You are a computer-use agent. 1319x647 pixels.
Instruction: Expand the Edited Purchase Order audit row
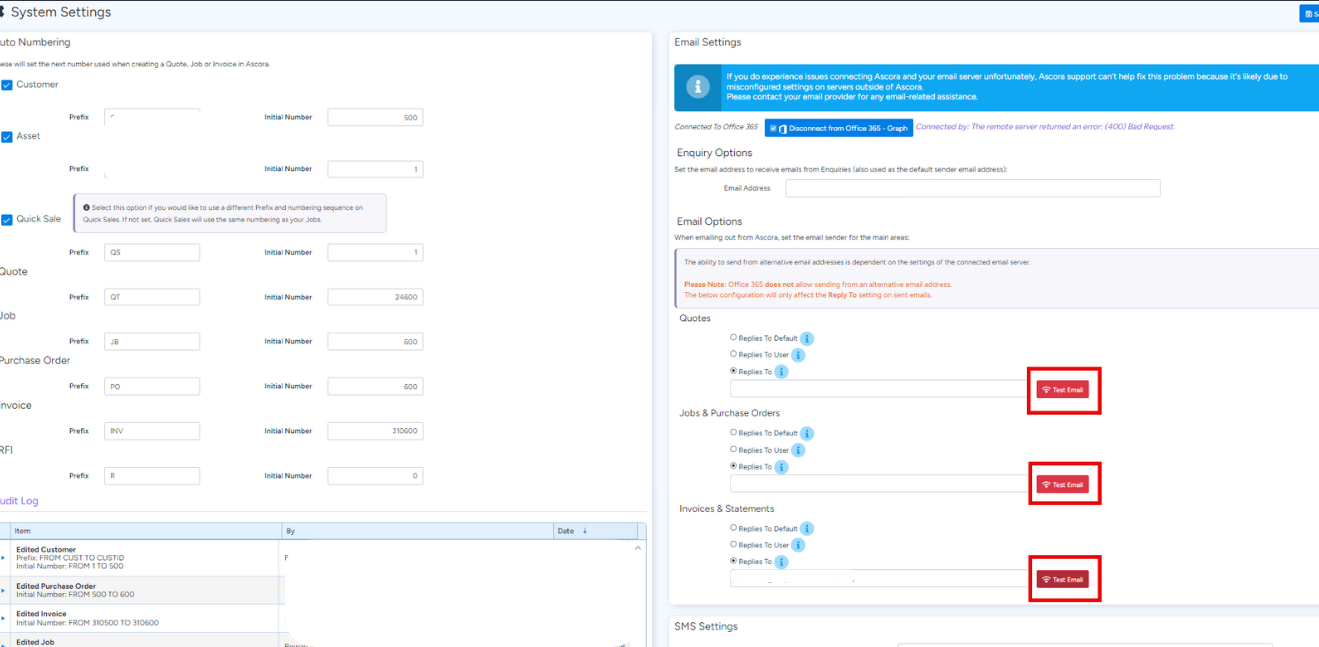3,590
